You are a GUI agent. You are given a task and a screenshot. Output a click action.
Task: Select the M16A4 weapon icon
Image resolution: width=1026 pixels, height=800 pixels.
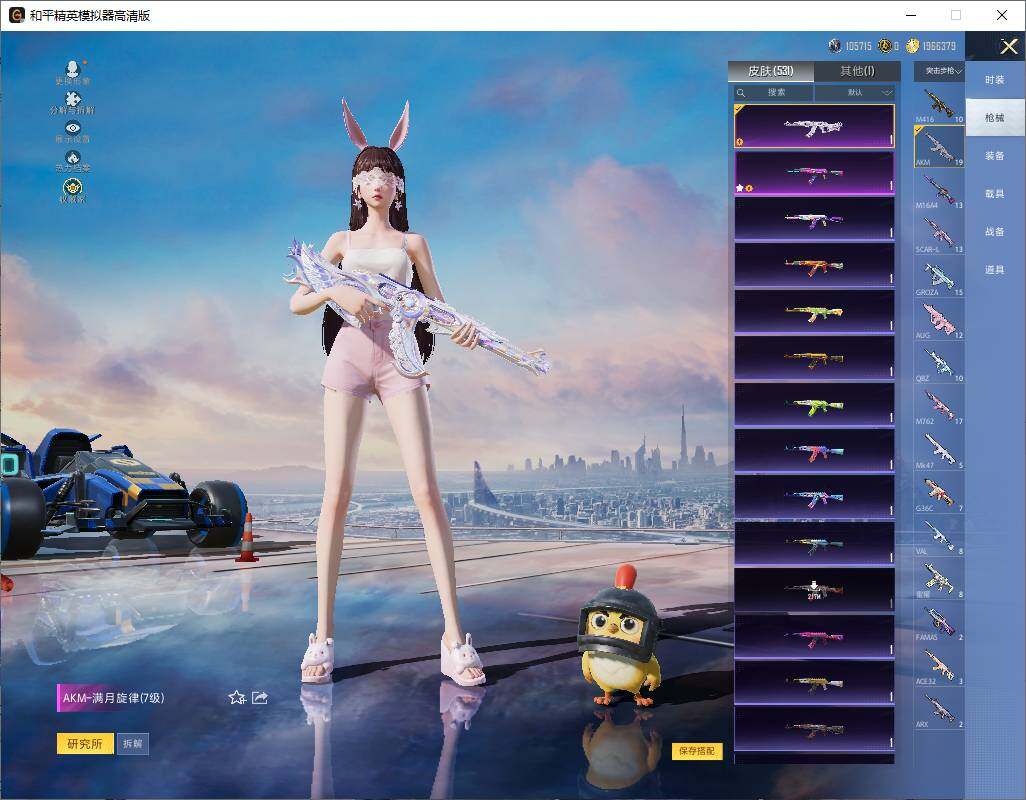939,190
